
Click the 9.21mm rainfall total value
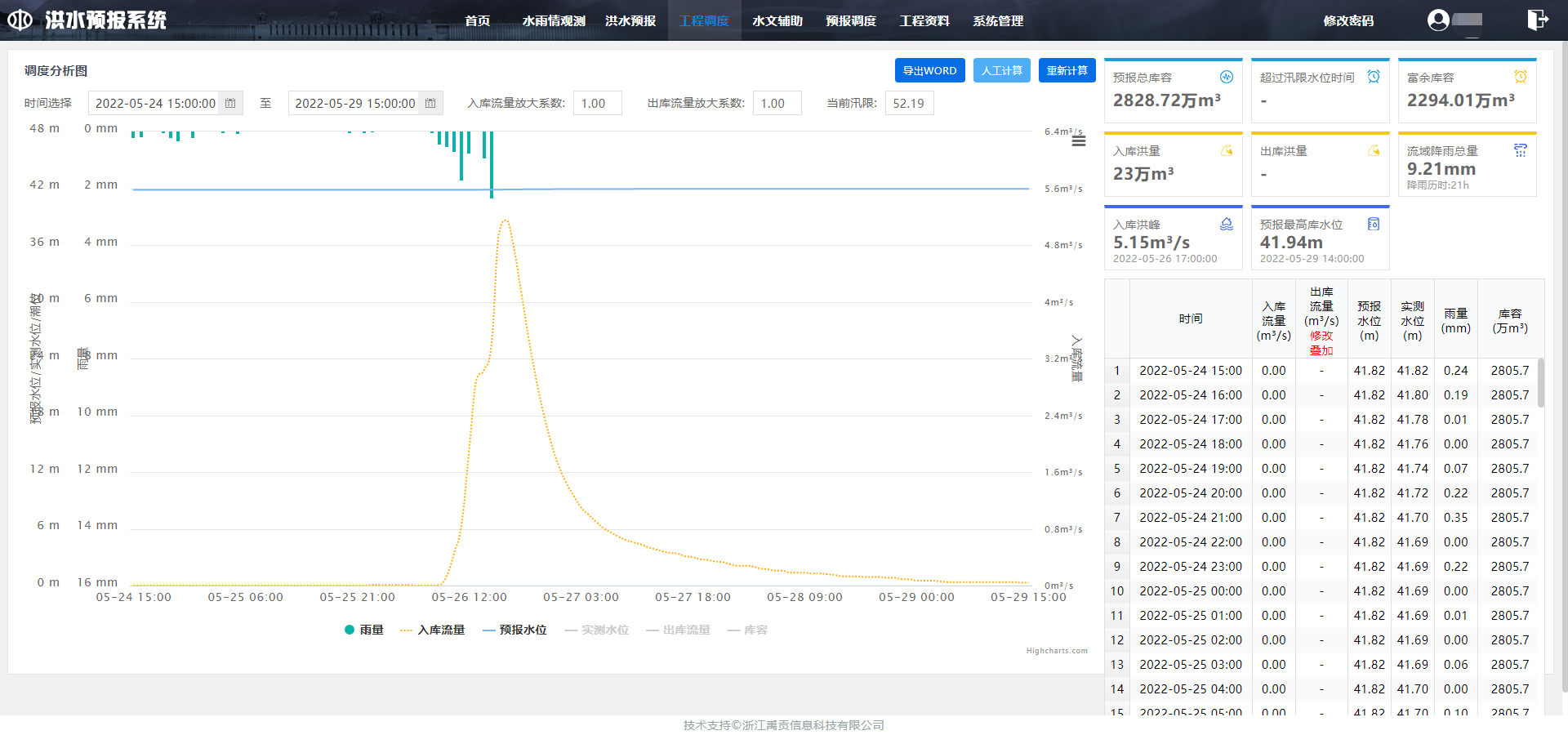[x=1441, y=168]
